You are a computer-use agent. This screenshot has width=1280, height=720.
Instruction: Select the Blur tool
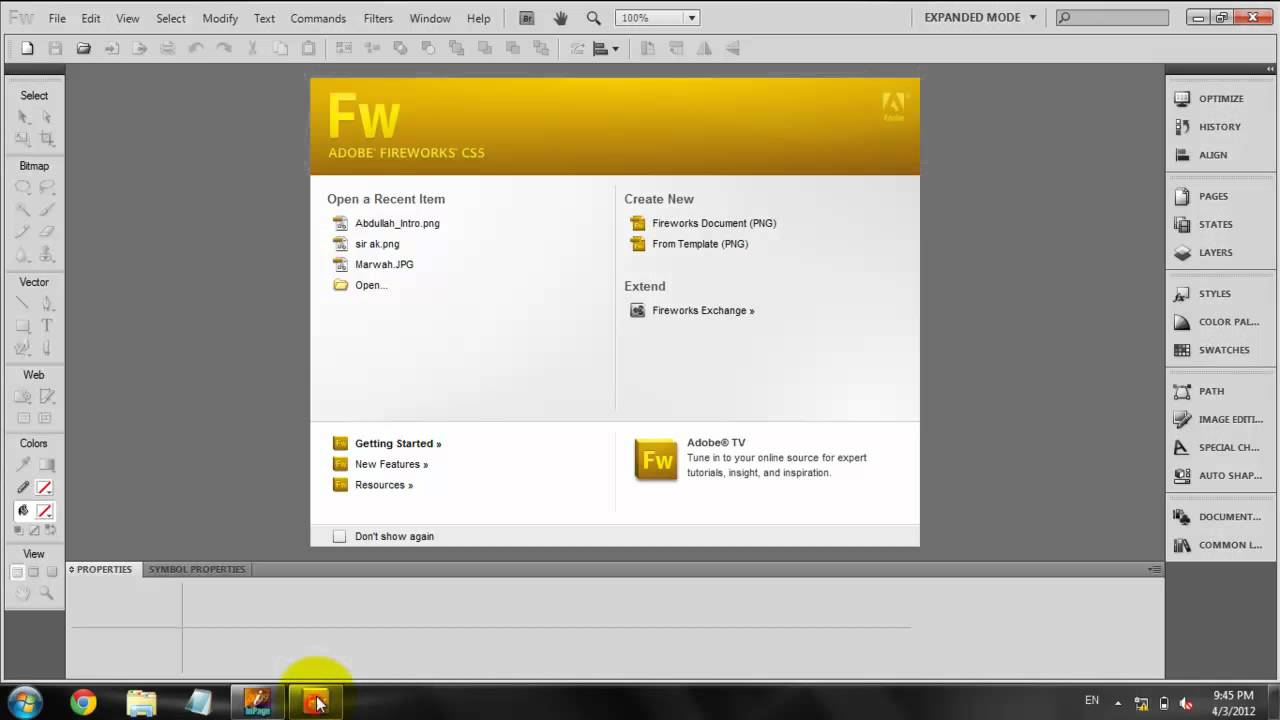23,255
